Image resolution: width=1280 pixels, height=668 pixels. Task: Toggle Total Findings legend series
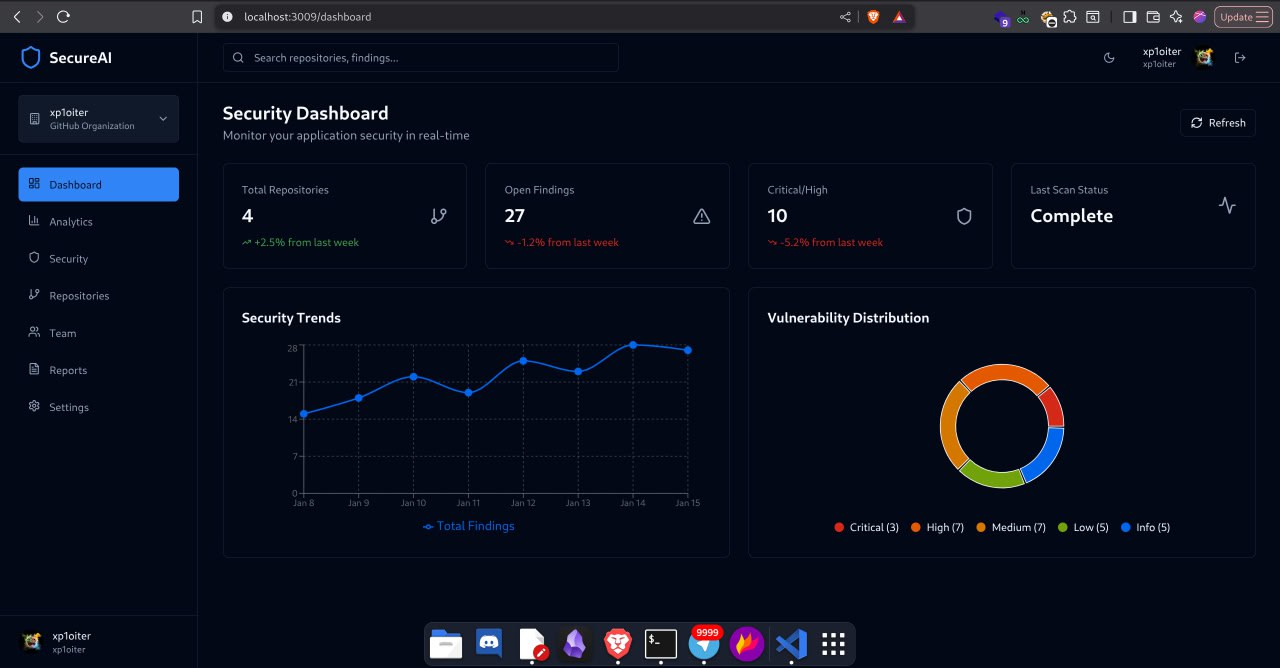(468, 526)
